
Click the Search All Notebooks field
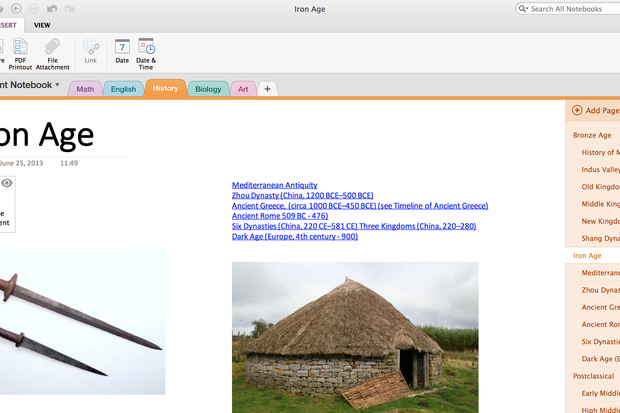[x=569, y=8]
